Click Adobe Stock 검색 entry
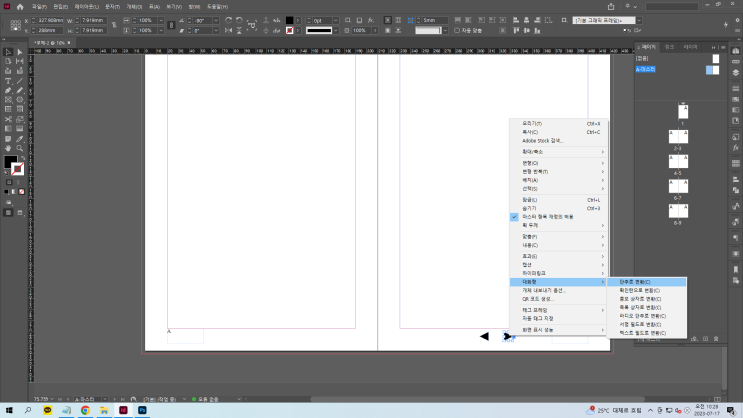The width and height of the screenshot is (743, 418). tap(543, 140)
